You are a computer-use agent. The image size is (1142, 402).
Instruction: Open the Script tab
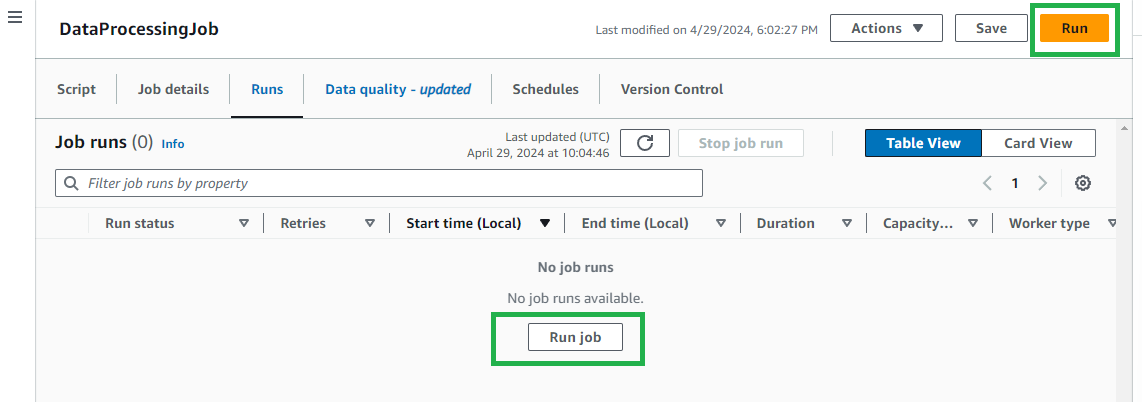point(77,89)
